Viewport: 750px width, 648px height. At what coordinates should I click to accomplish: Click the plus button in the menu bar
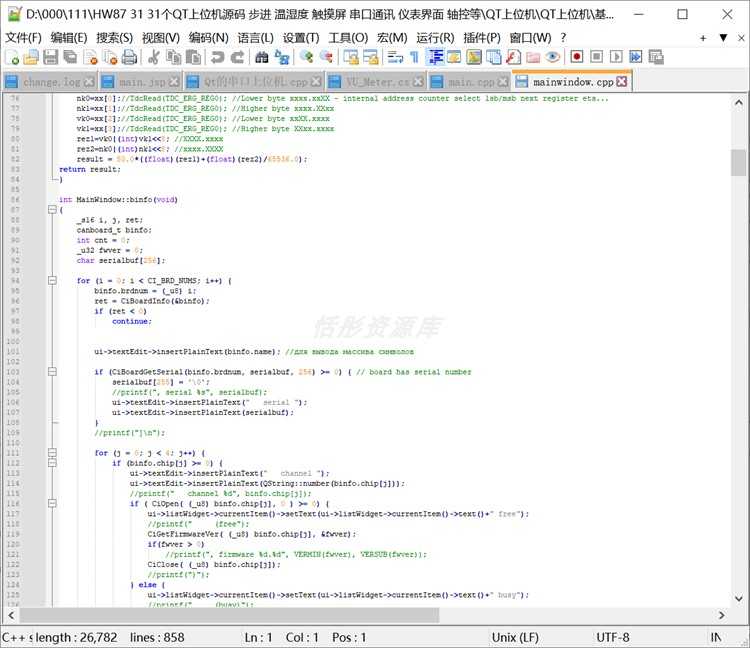703,38
